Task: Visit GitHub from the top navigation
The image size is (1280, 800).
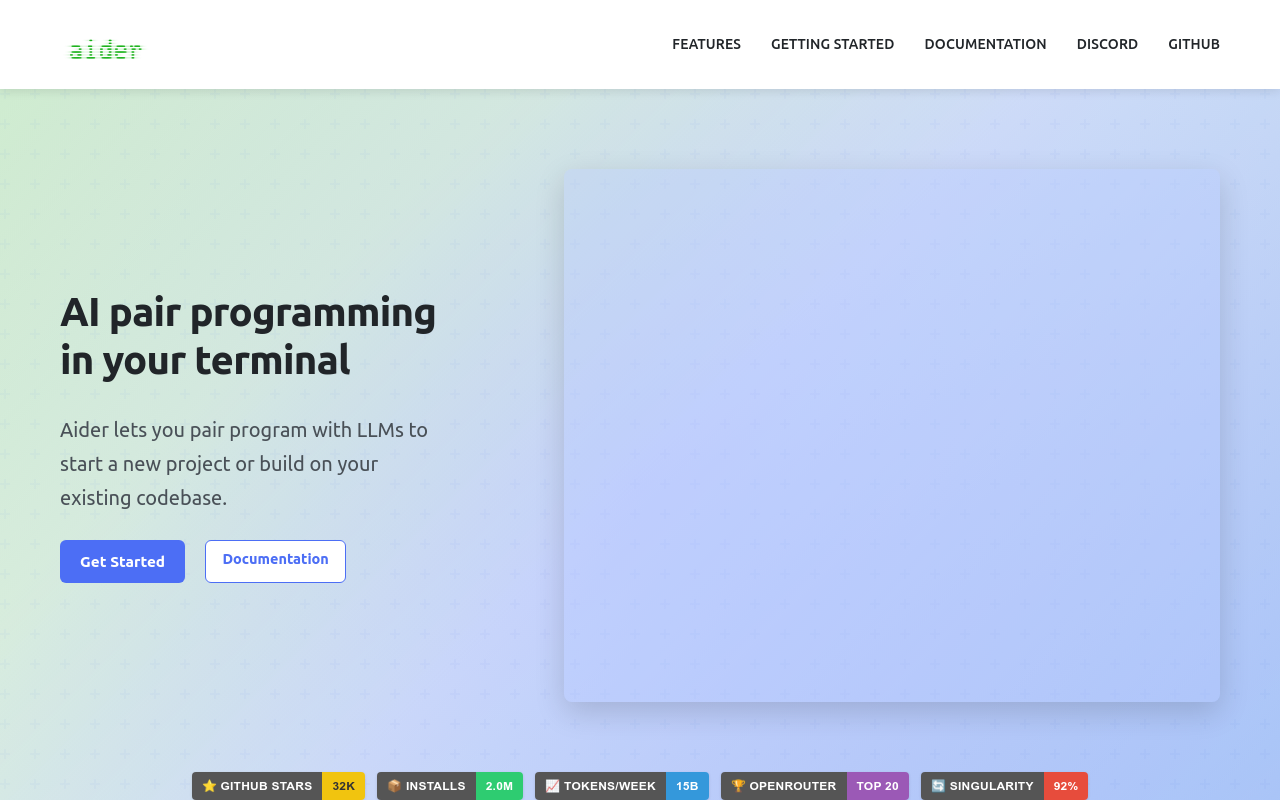Action: (x=1194, y=44)
